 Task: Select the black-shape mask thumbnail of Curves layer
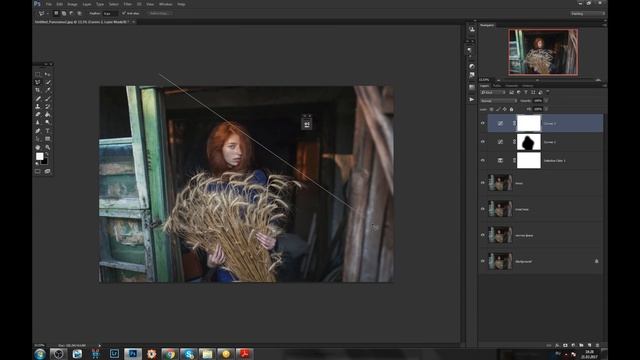tap(529, 142)
